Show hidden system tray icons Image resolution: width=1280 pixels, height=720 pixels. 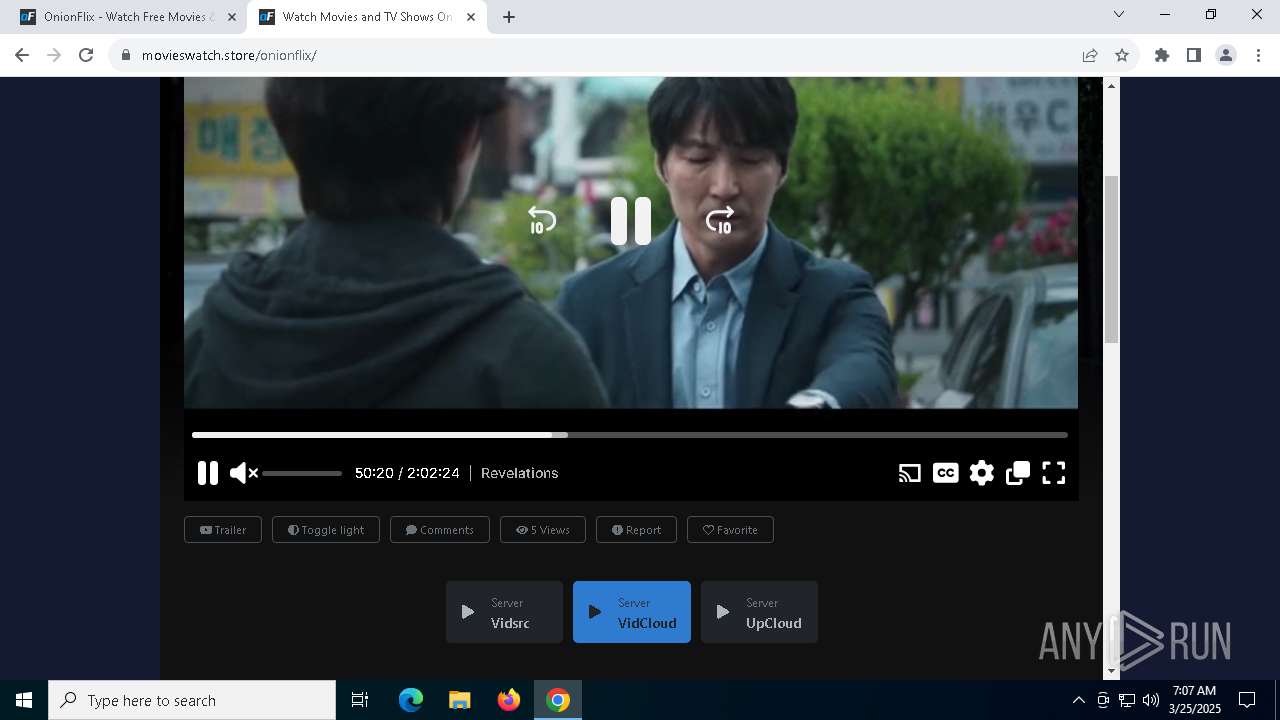click(1078, 700)
